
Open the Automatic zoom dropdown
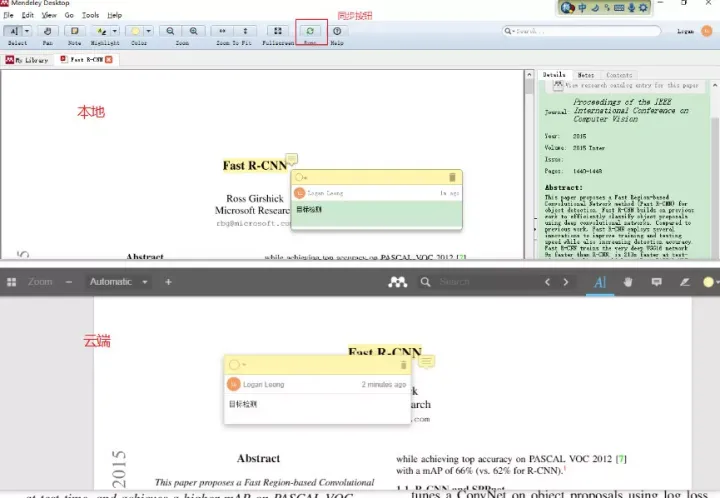[x=118, y=282]
